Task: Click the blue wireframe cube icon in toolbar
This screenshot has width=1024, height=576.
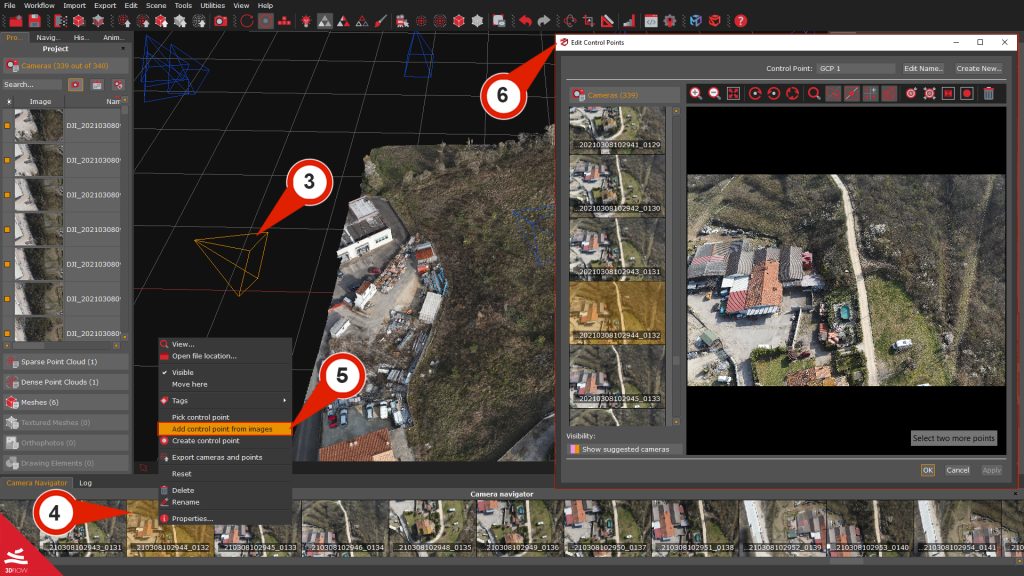Action: [x=696, y=21]
